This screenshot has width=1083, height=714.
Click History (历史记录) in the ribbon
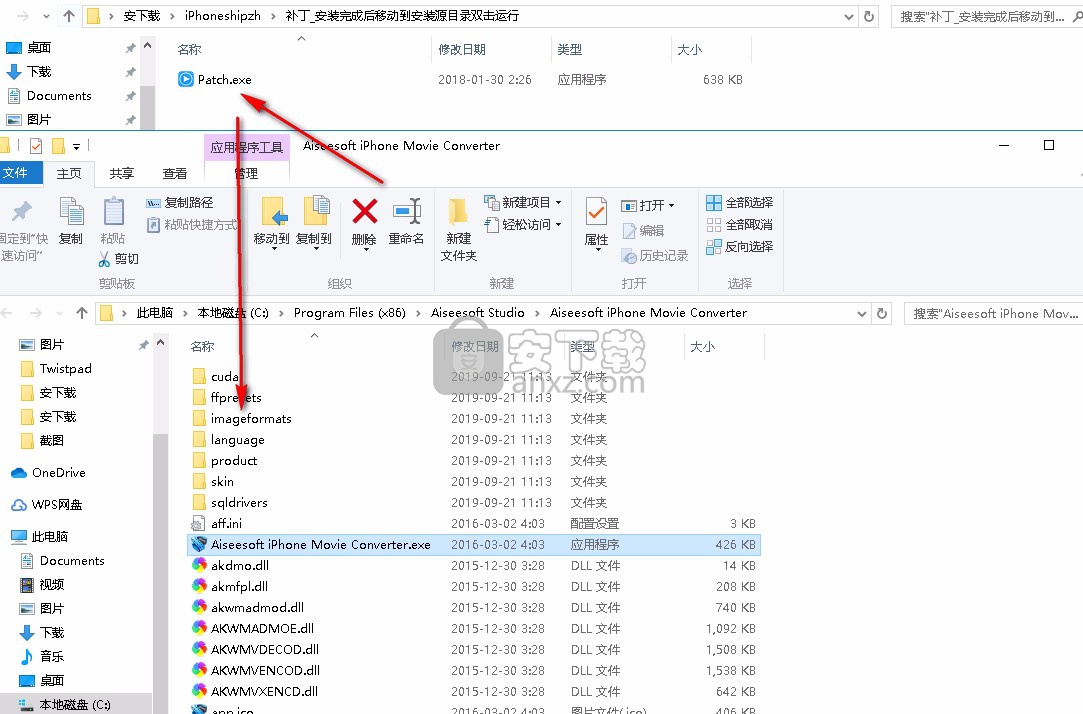pos(655,256)
